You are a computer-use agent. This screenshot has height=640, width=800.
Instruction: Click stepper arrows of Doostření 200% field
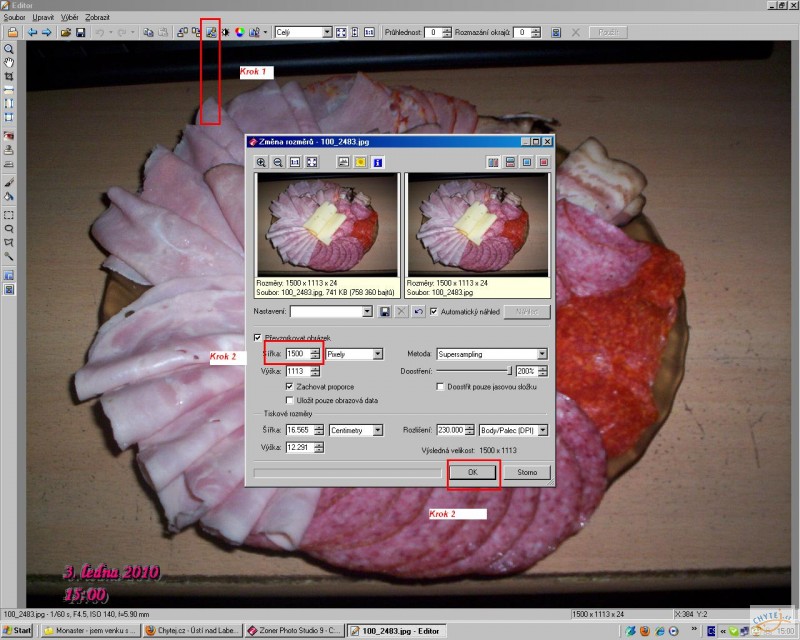[543, 371]
